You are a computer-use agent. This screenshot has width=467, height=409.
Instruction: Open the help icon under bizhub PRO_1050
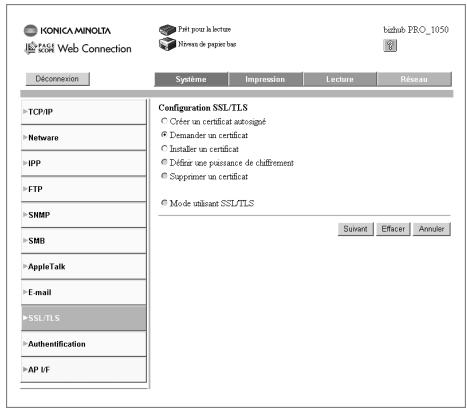coord(390,45)
